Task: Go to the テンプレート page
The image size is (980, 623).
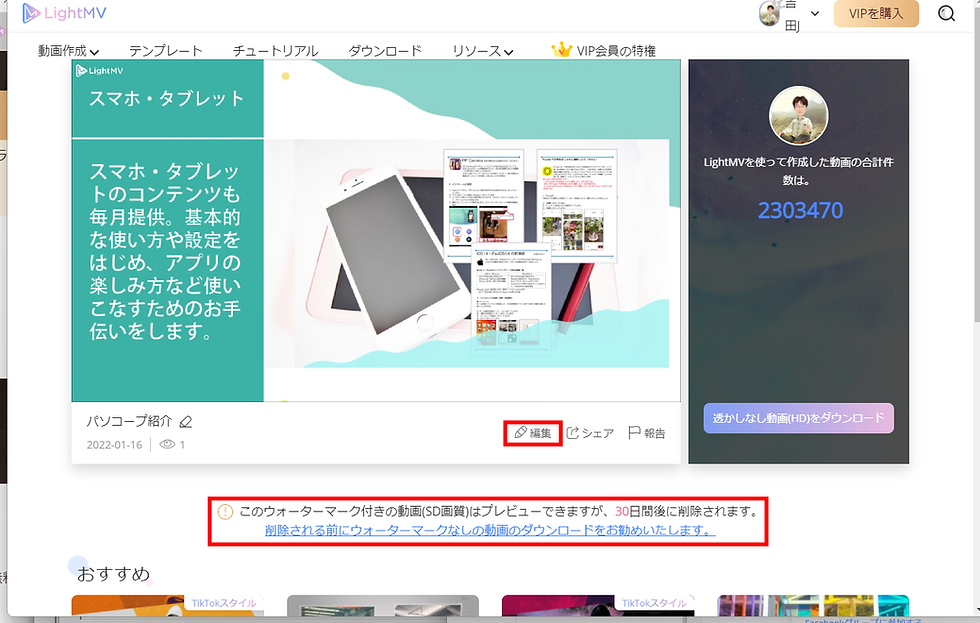Action: [166, 51]
